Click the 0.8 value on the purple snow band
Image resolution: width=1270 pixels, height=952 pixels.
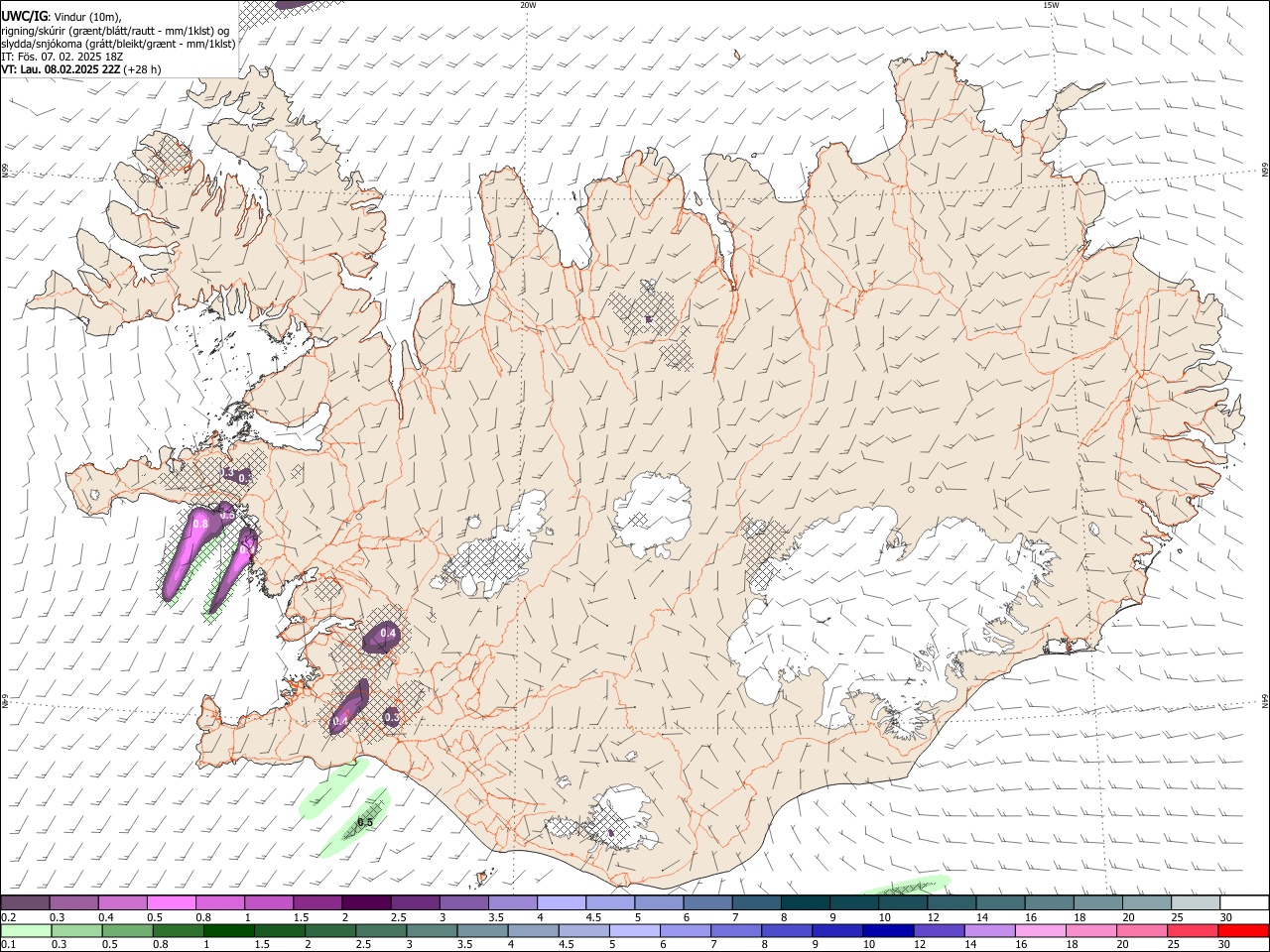[200, 524]
